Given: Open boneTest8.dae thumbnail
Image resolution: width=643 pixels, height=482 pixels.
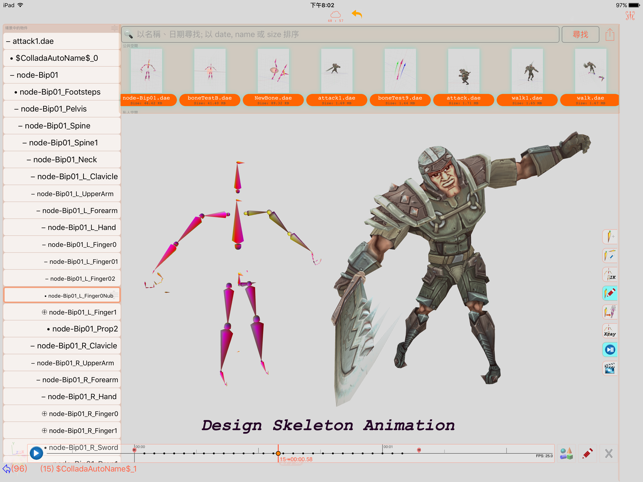Looking at the screenshot, I should point(210,71).
